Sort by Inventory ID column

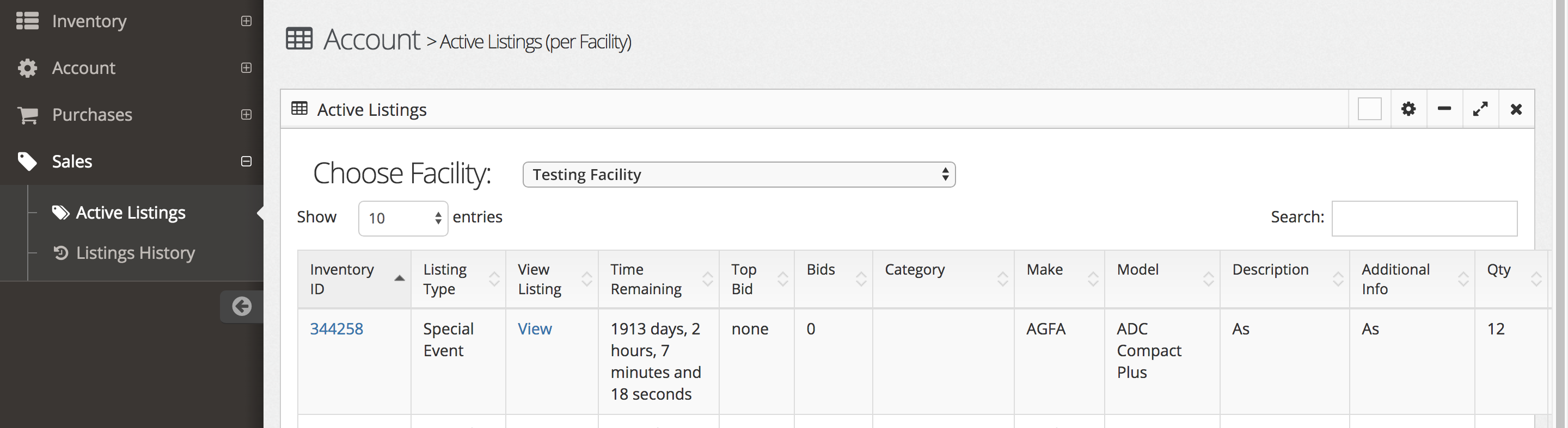[354, 279]
